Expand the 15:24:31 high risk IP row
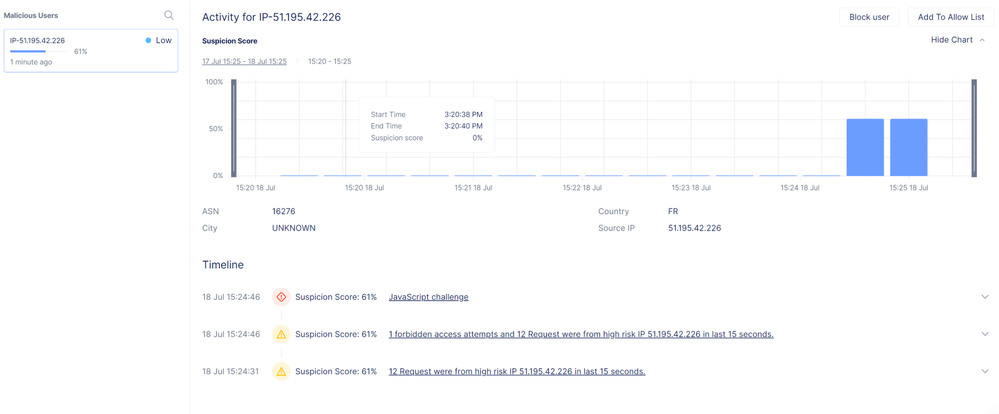Viewport: 999px width, 414px height. click(985, 371)
